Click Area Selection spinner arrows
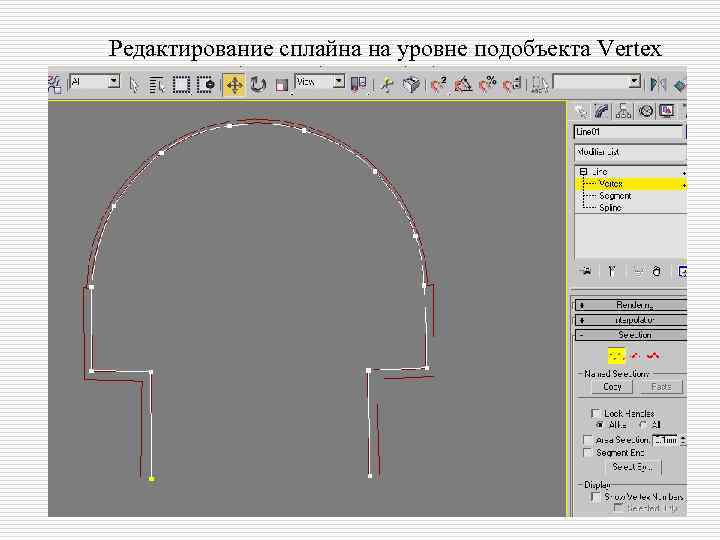Image resolution: width=720 pixels, height=540 pixels. tap(682, 440)
